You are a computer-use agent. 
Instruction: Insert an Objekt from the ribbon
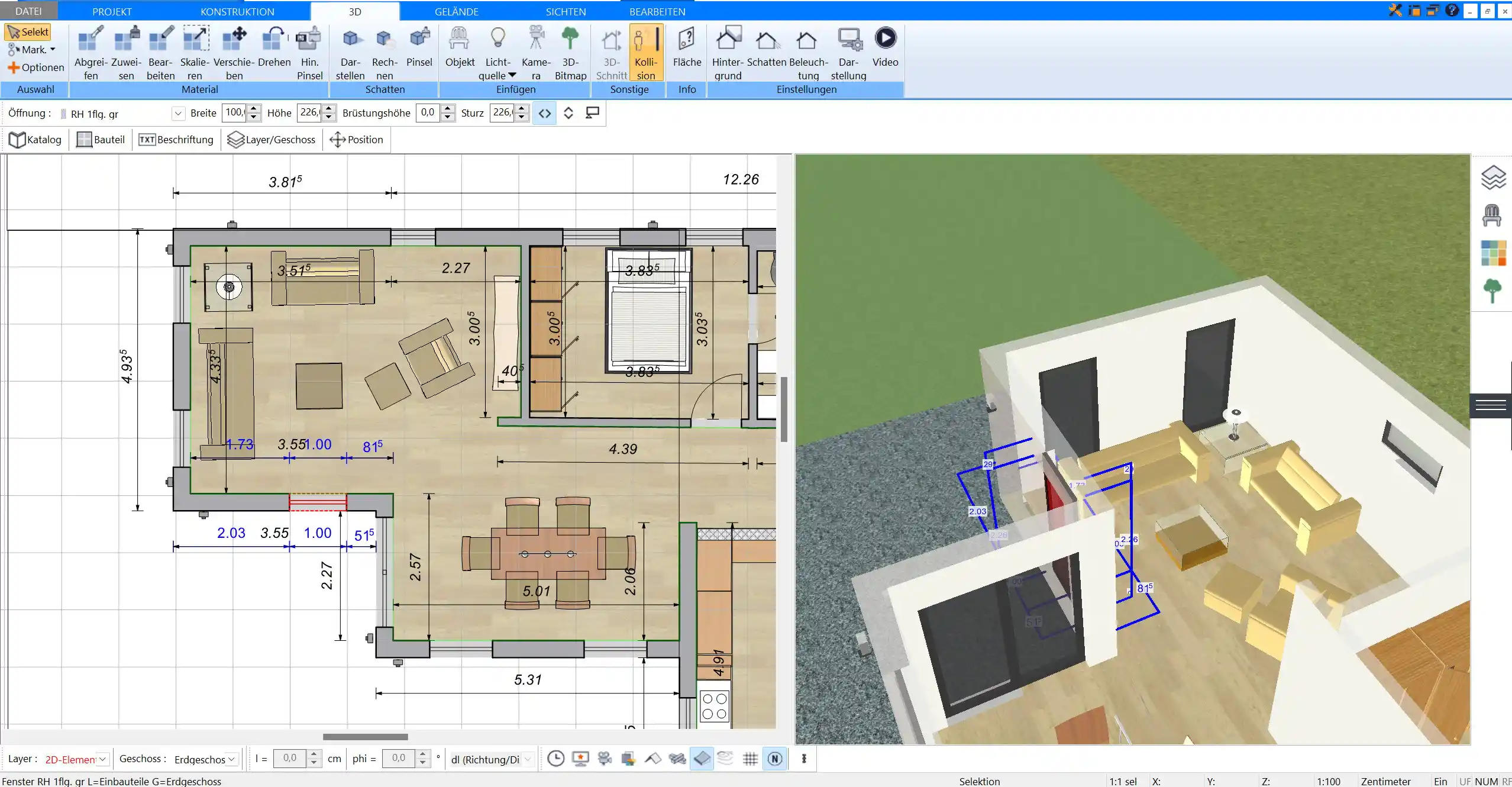click(x=460, y=47)
